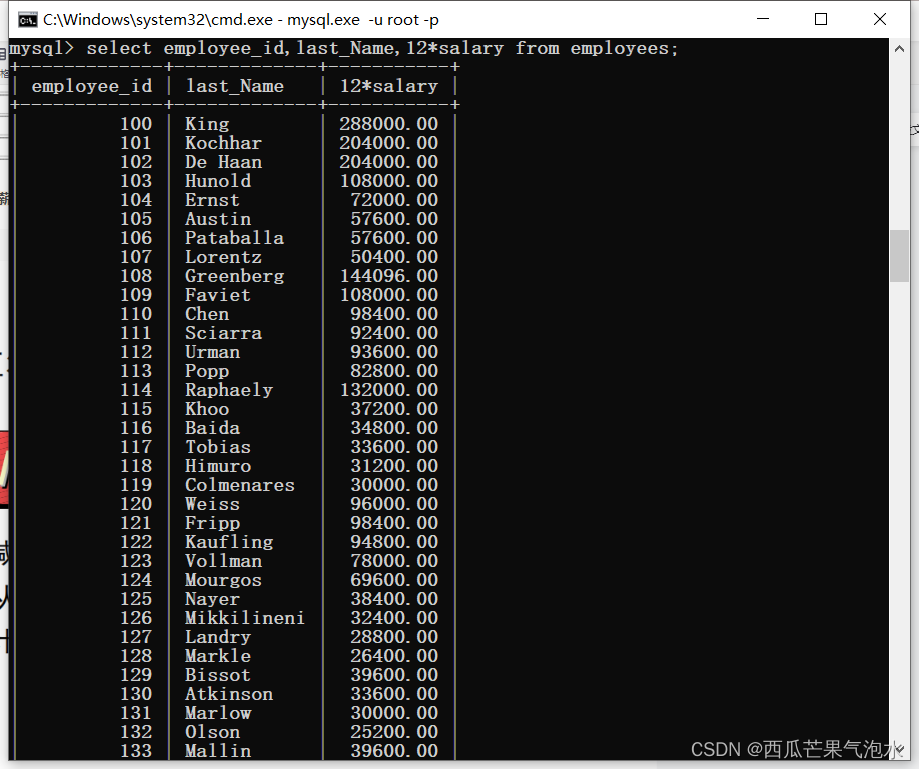Minimize the cmd.exe window

pyautogui.click(x=763, y=19)
